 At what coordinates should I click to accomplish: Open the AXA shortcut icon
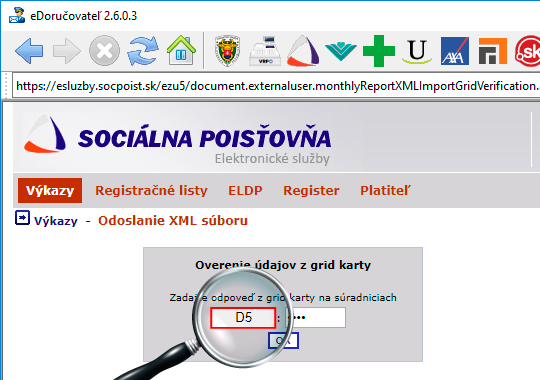click(455, 51)
